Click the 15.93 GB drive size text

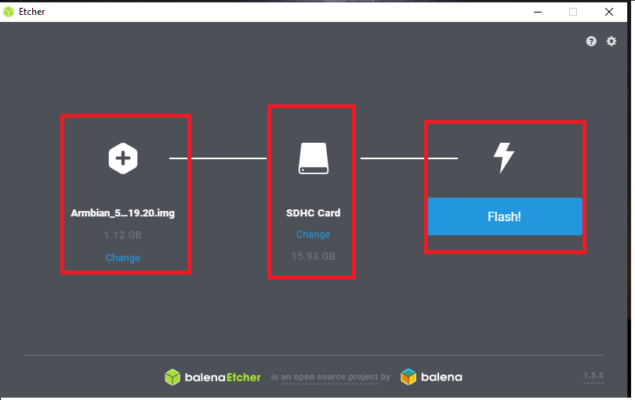tap(313, 256)
